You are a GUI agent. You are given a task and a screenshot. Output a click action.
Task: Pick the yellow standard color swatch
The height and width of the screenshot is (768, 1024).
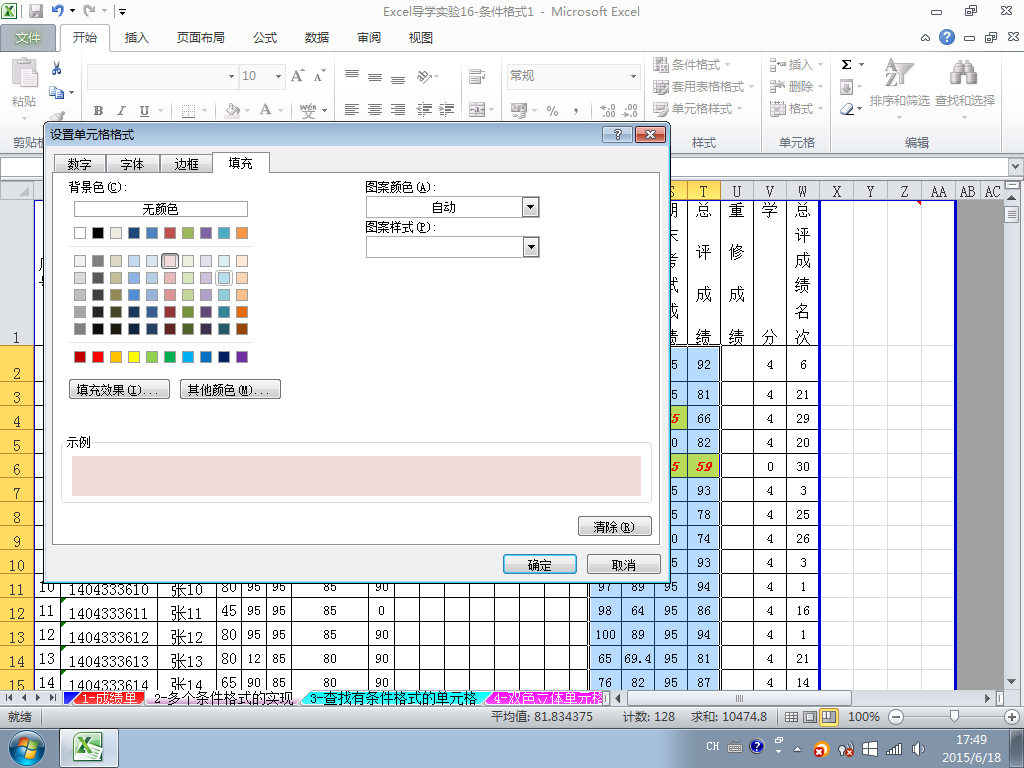point(134,357)
